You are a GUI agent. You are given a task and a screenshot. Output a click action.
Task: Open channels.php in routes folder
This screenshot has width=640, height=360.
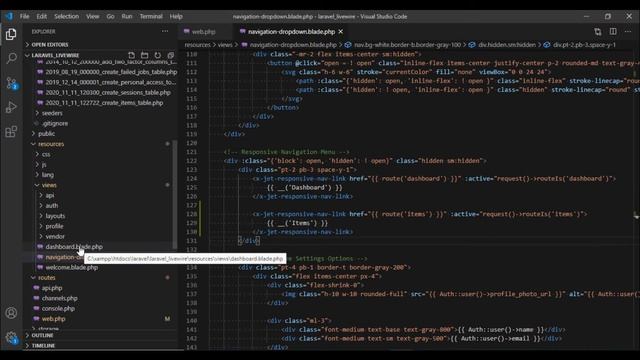(x=59, y=298)
